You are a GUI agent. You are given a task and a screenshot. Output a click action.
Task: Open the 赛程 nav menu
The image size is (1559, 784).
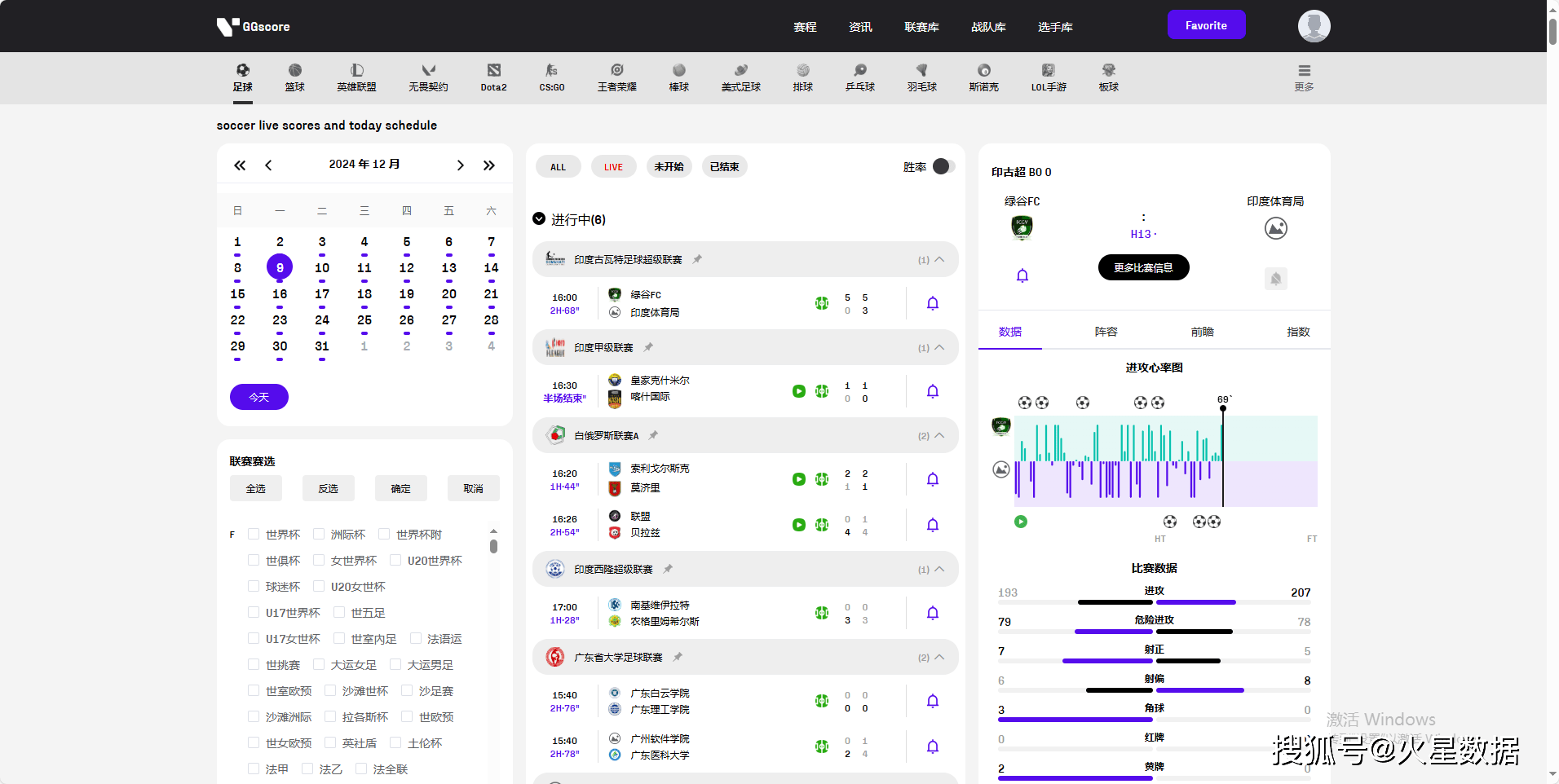pyautogui.click(x=805, y=27)
